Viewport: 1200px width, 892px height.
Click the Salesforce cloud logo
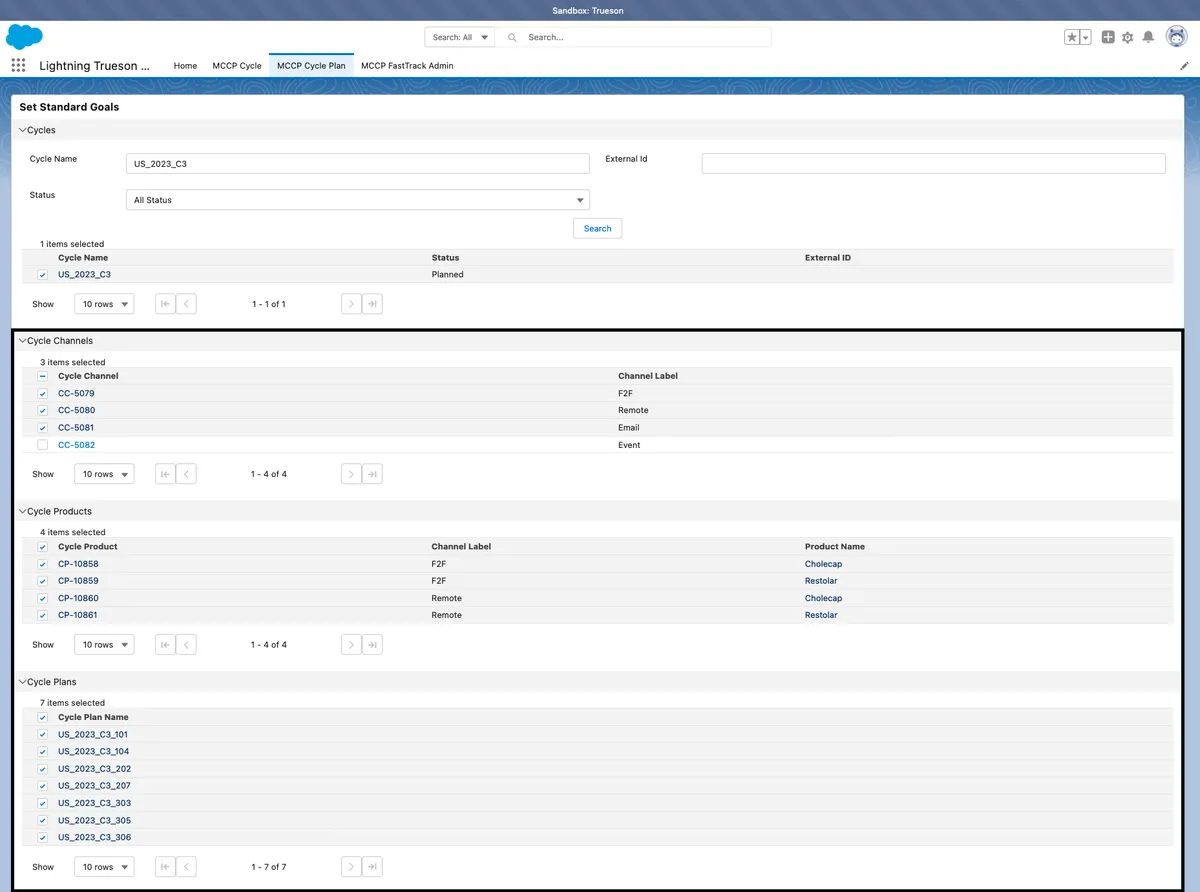coord(24,37)
